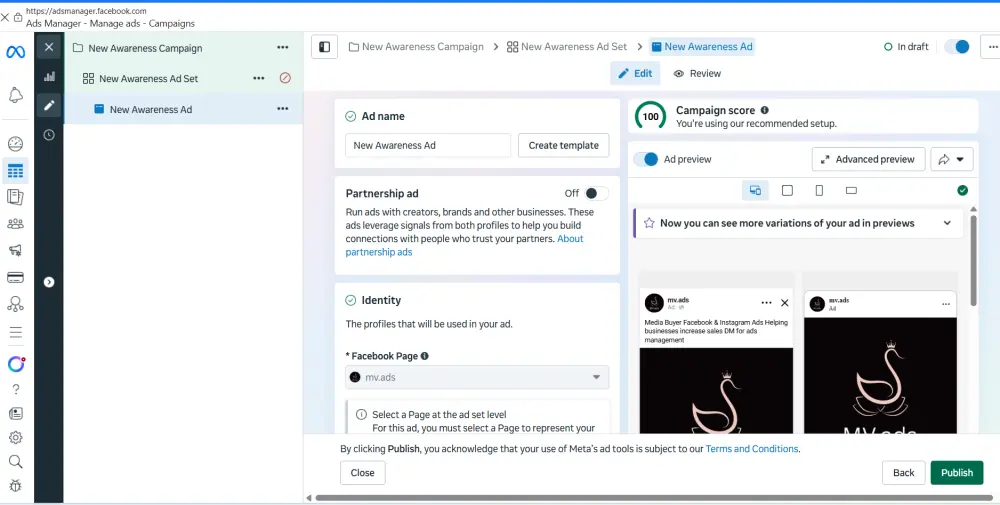The width and height of the screenshot is (1000, 505).
Task: Go to New Awareness Ad Set breadcrumb
Action: click(x=567, y=47)
